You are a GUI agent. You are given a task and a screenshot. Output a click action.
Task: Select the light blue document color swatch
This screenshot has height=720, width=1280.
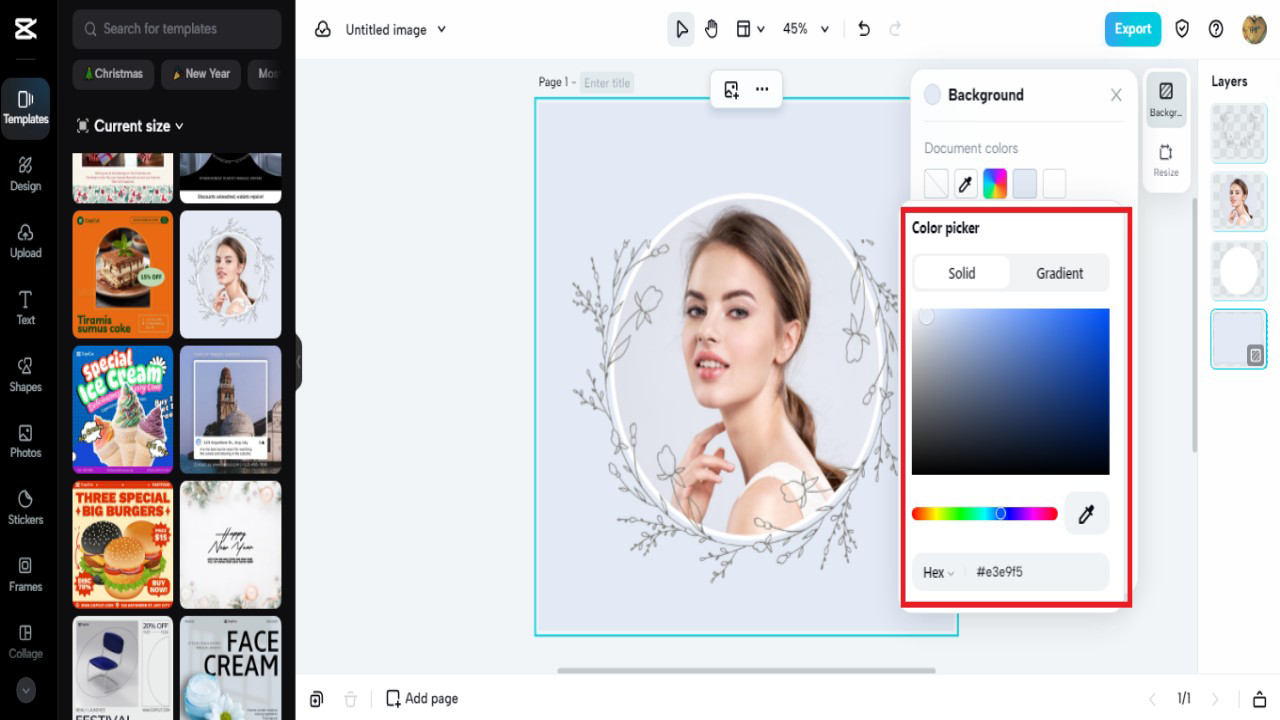click(x=1024, y=184)
